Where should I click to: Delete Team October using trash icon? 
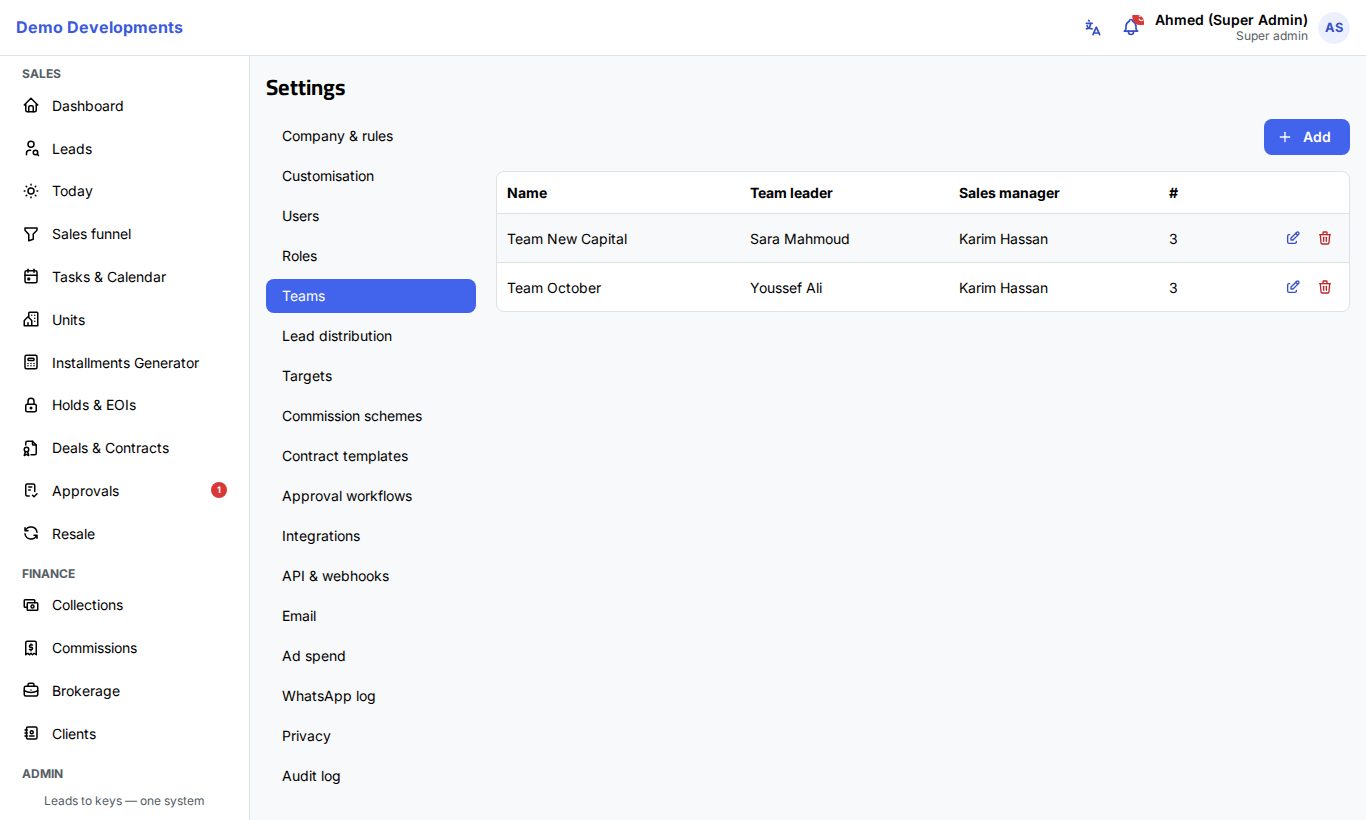pos(1325,287)
